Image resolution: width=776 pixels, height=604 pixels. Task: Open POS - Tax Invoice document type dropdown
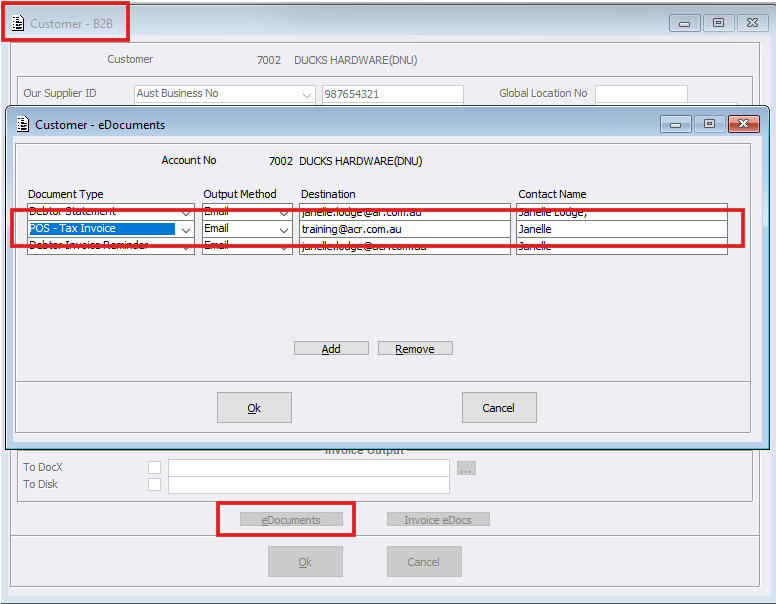click(x=186, y=230)
